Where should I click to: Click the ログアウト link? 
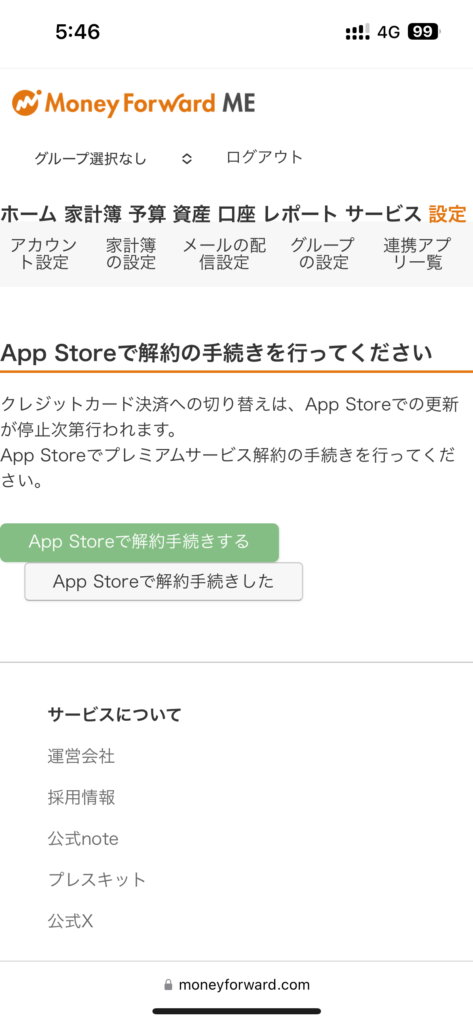[265, 157]
